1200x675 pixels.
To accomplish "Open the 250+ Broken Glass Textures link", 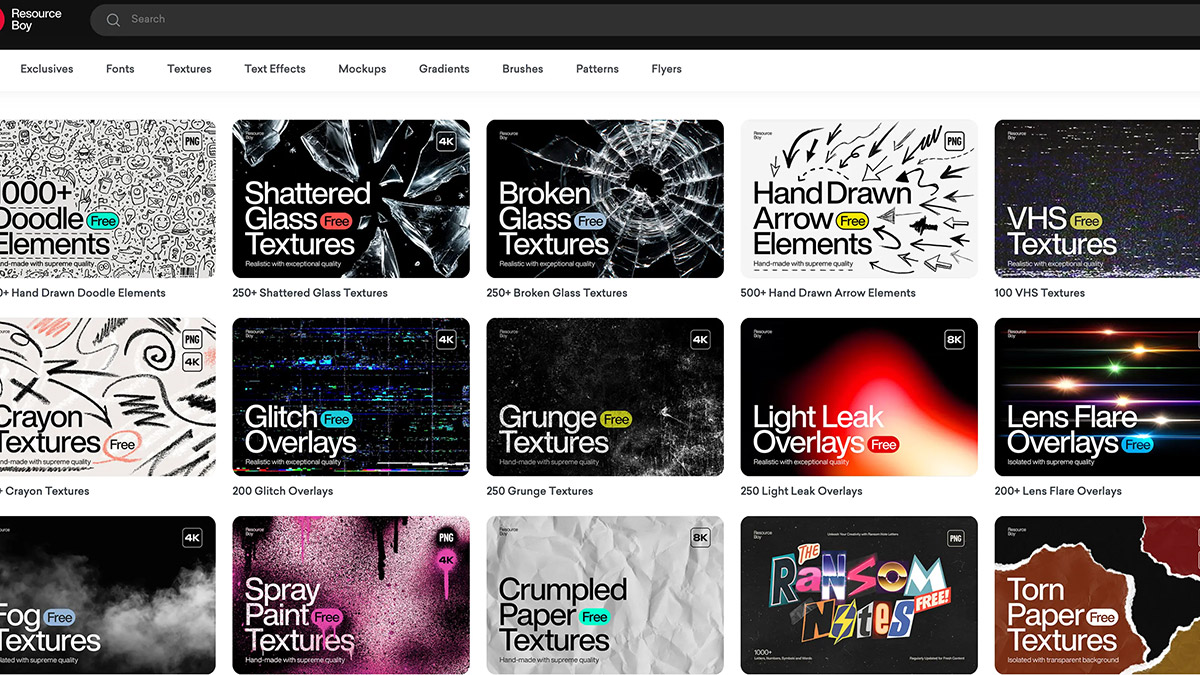I will (557, 293).
